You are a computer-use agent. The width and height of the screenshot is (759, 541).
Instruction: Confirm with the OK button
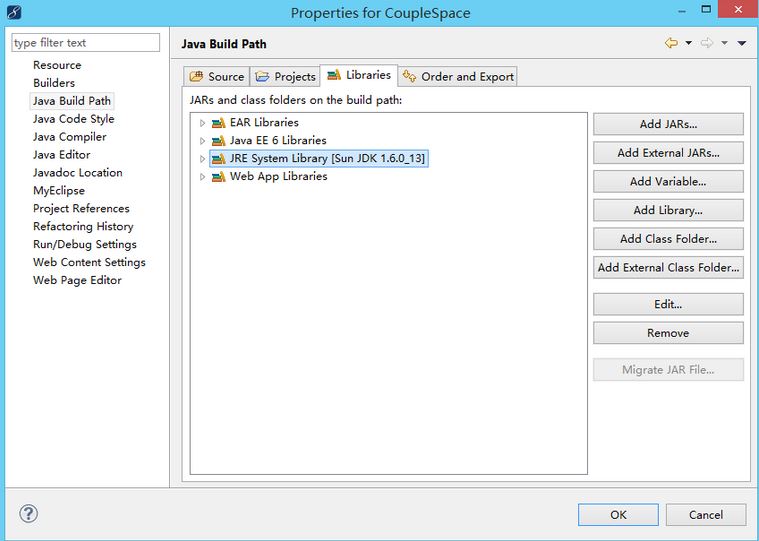click(618, 514)
